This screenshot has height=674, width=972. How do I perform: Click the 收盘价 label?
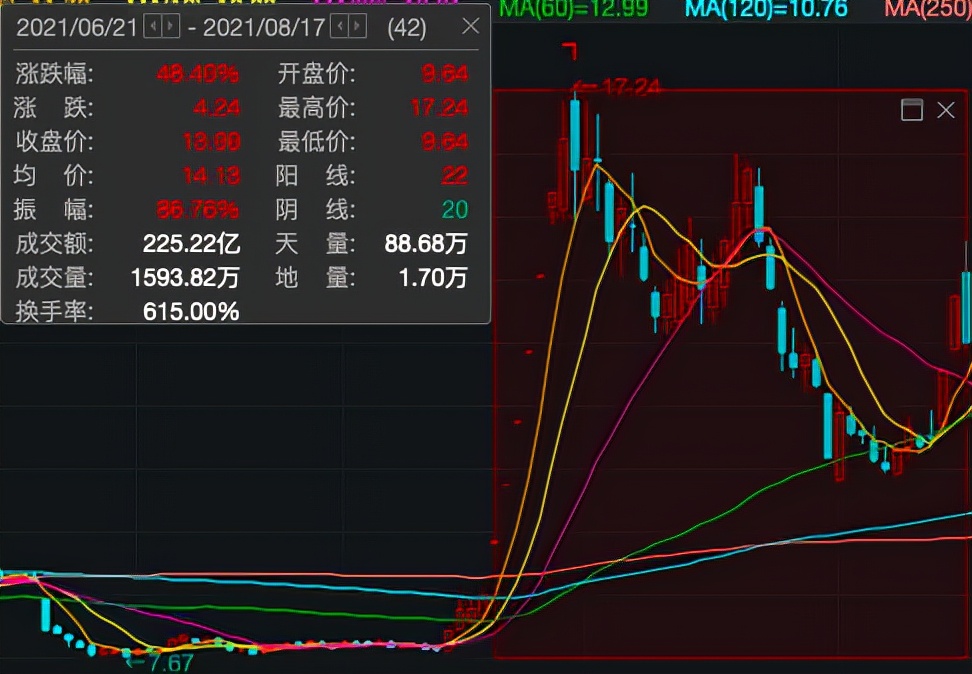coord(55,141)
